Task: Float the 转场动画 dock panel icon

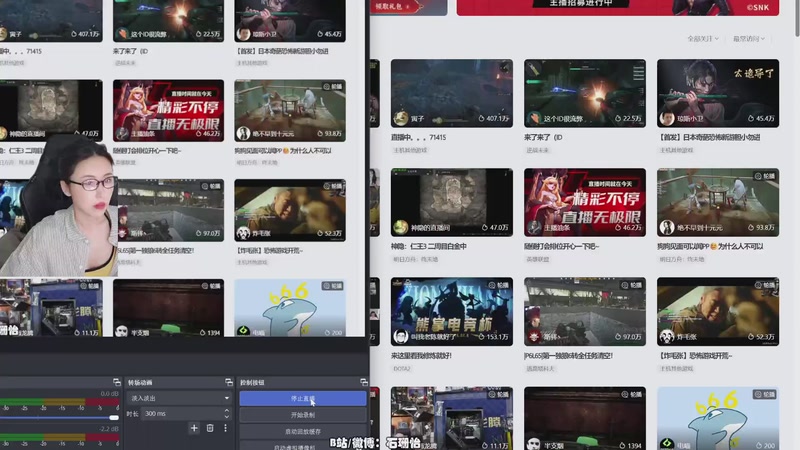Action: pyautogui.click(x=229, y=382)
